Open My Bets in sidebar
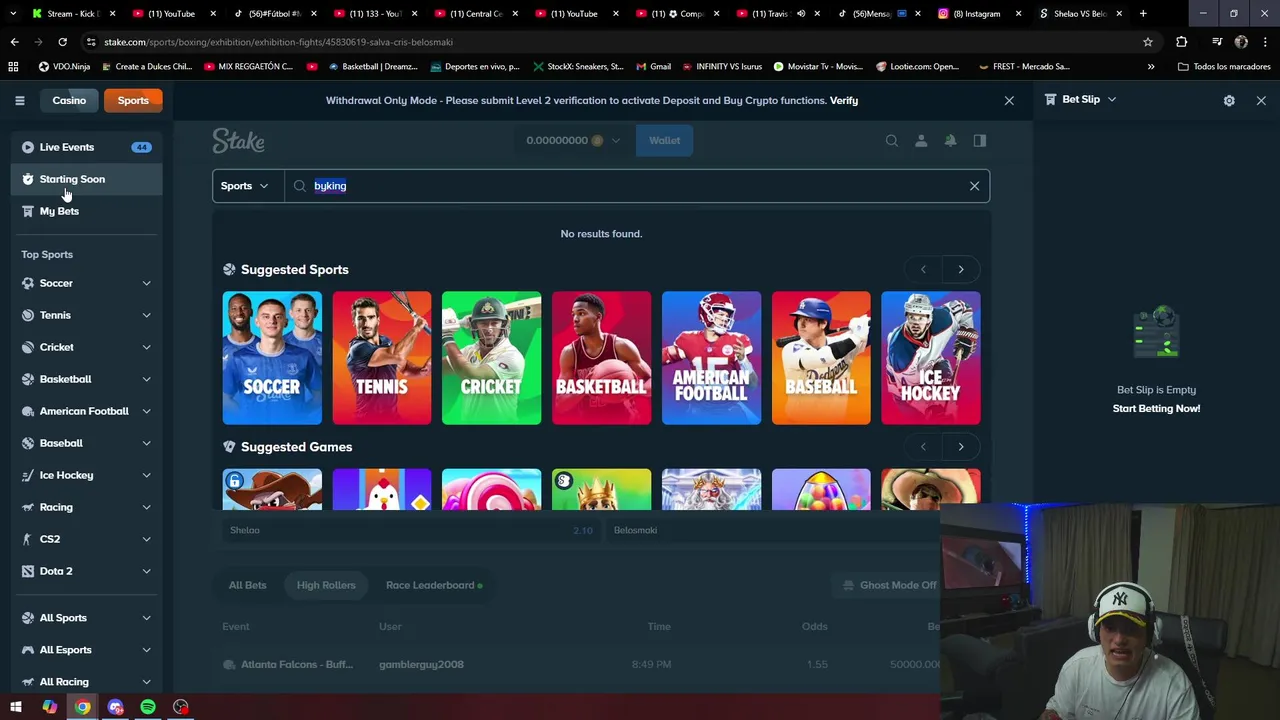Screen dimensions: 1280x720 click(87, 211)
